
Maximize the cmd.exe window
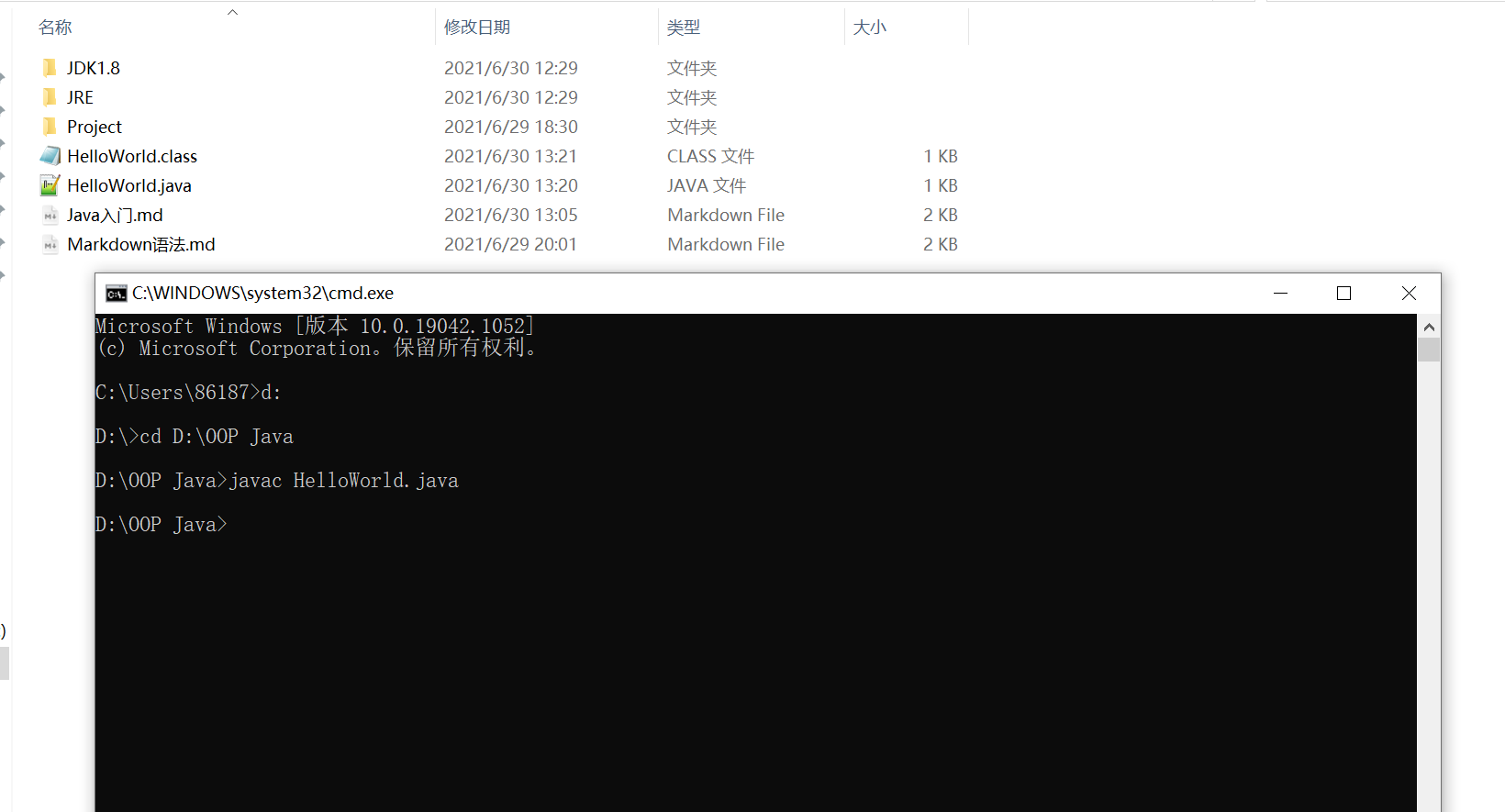(x=1344, y=294)
